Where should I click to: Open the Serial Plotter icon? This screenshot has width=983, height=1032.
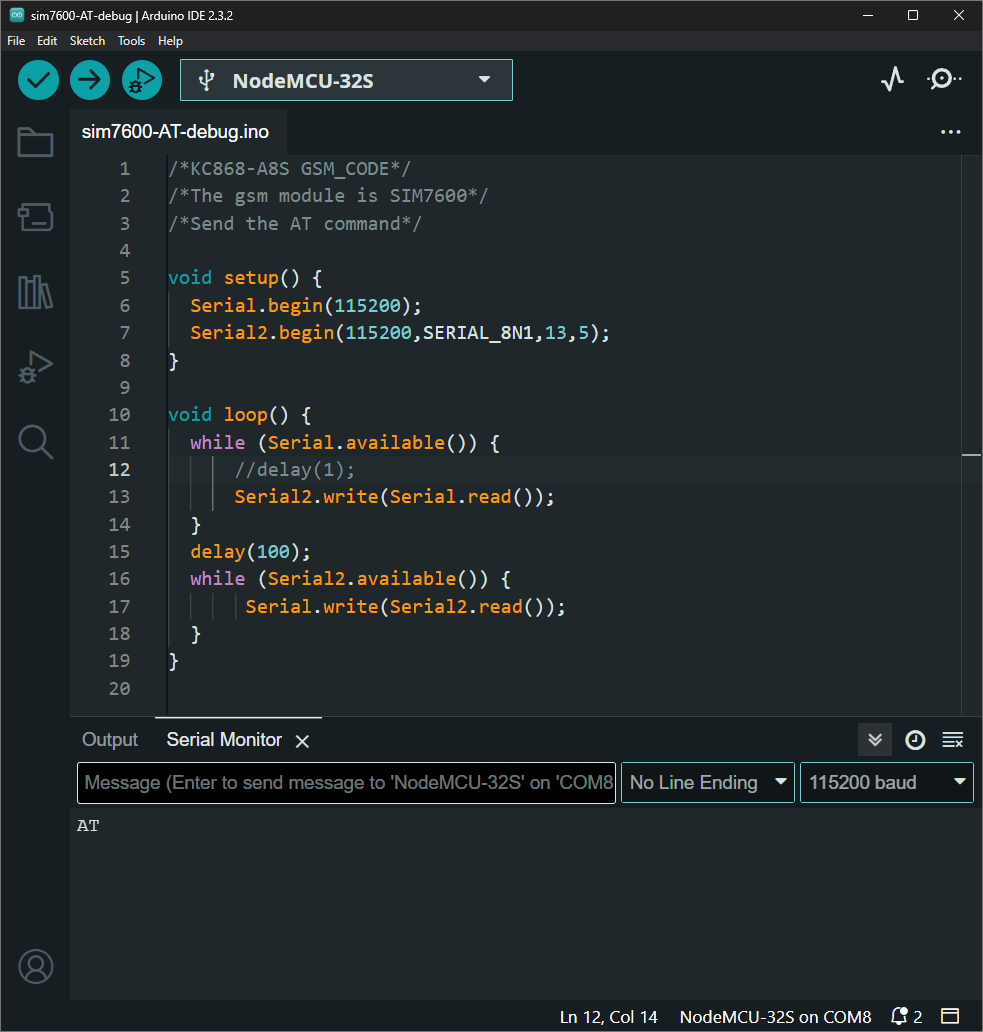point(892,80)
